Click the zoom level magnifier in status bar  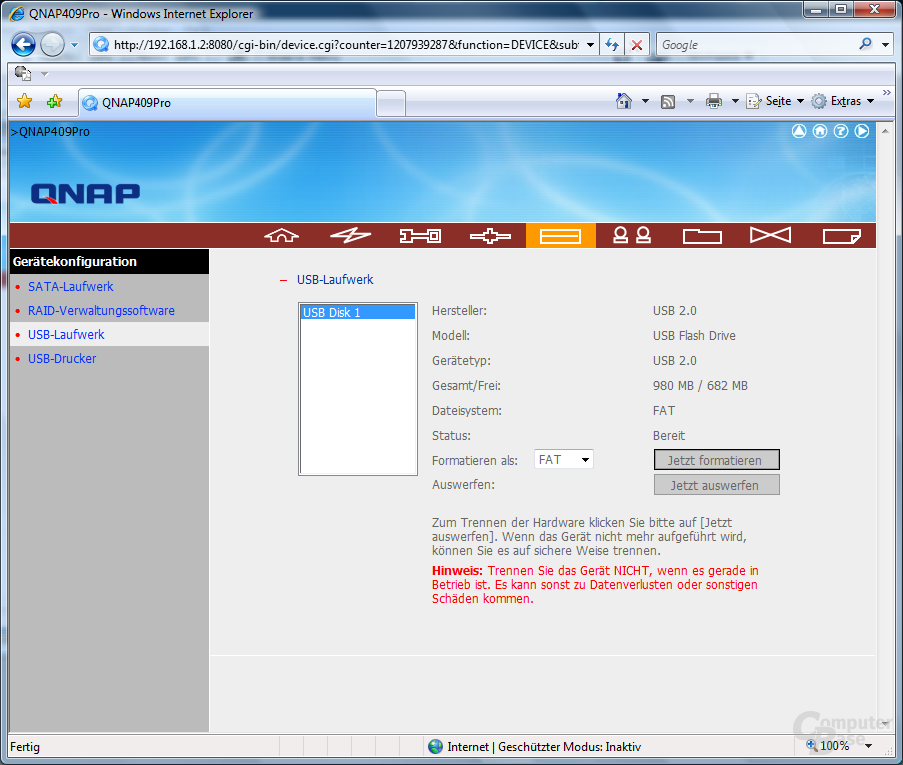tap(811, 745)
